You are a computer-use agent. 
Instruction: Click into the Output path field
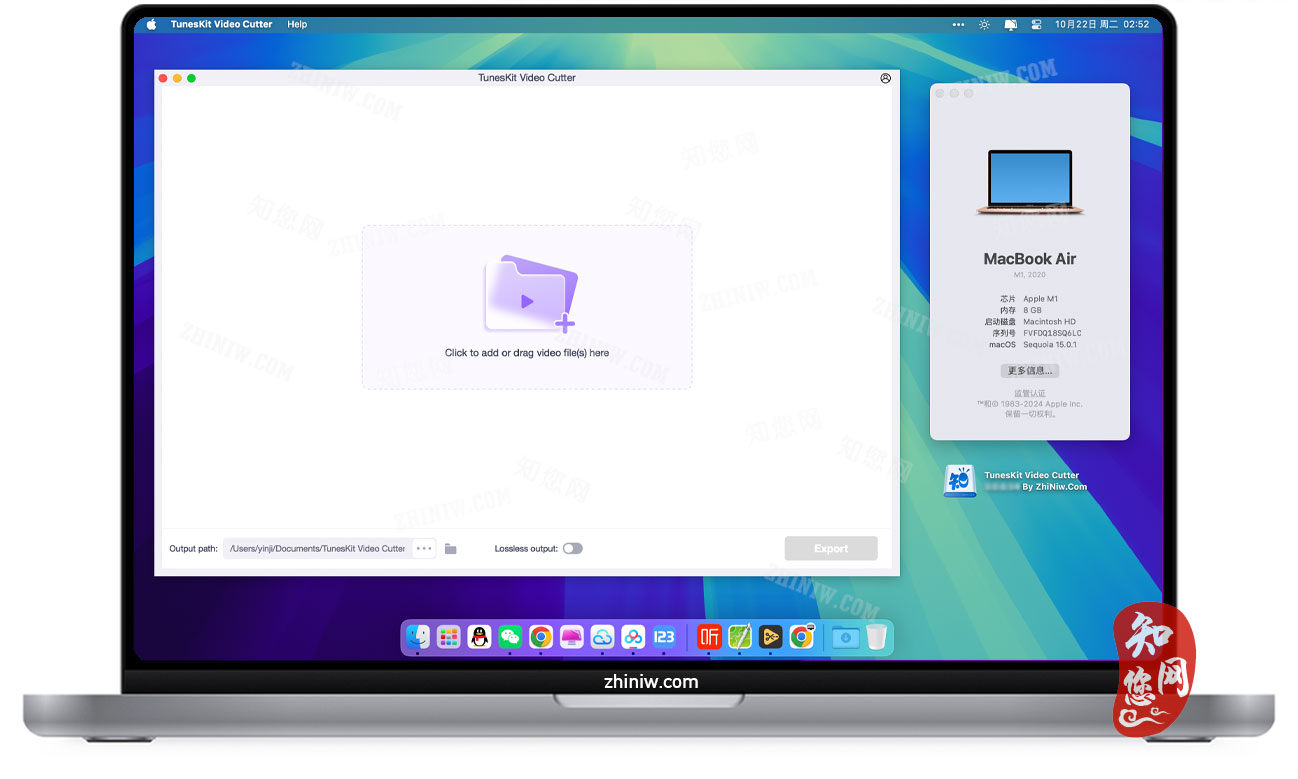coord(317,548)
